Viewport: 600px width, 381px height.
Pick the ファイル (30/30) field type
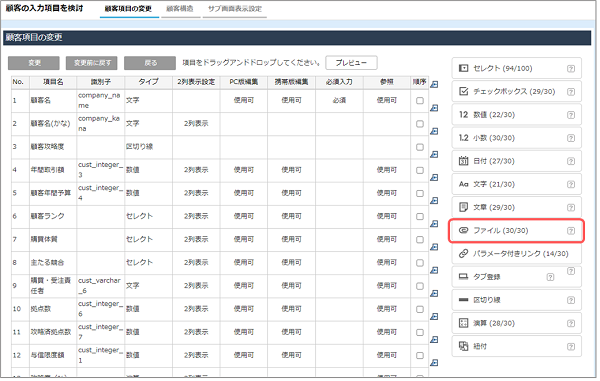pos(516,231)
